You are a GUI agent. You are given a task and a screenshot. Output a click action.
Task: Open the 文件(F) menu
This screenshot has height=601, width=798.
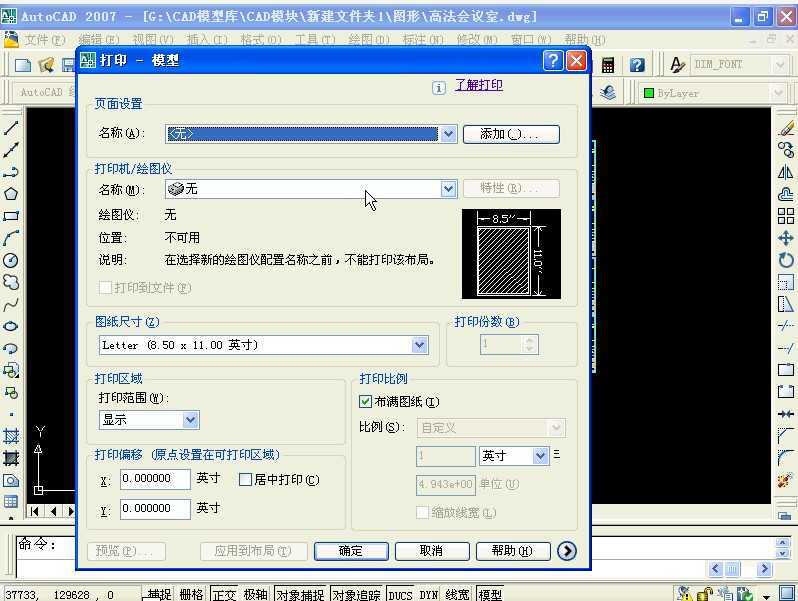pyautogui.click(x=45, y=39)
